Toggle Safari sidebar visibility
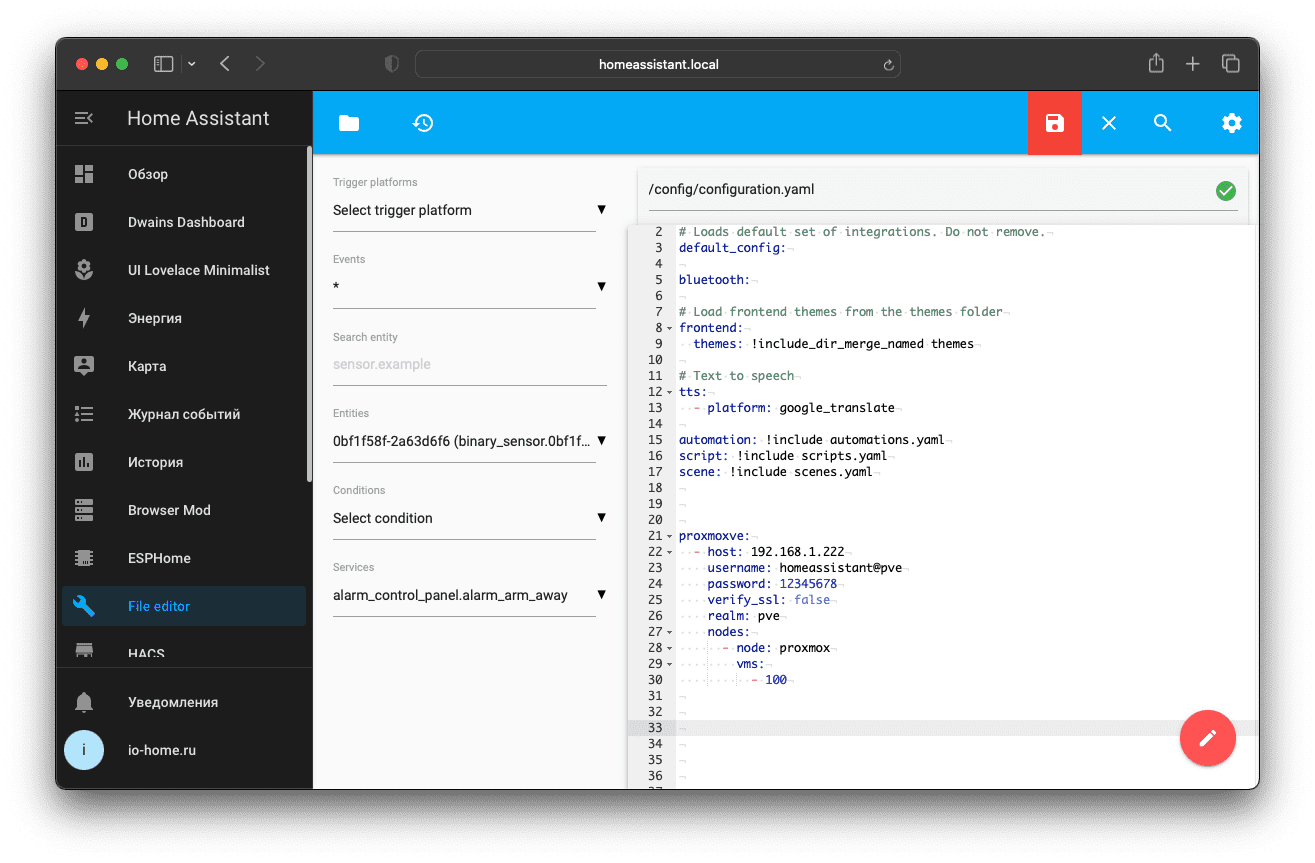The height and width of the screenshot is (863, 1315). (x=163, y=64)
